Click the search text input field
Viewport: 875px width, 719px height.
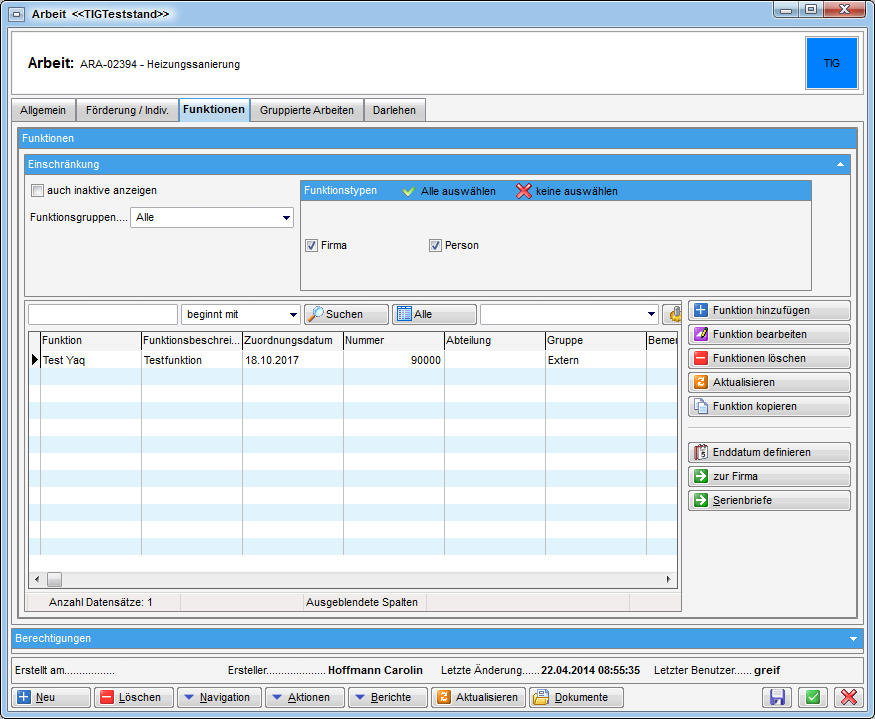[x=103, y=314]
